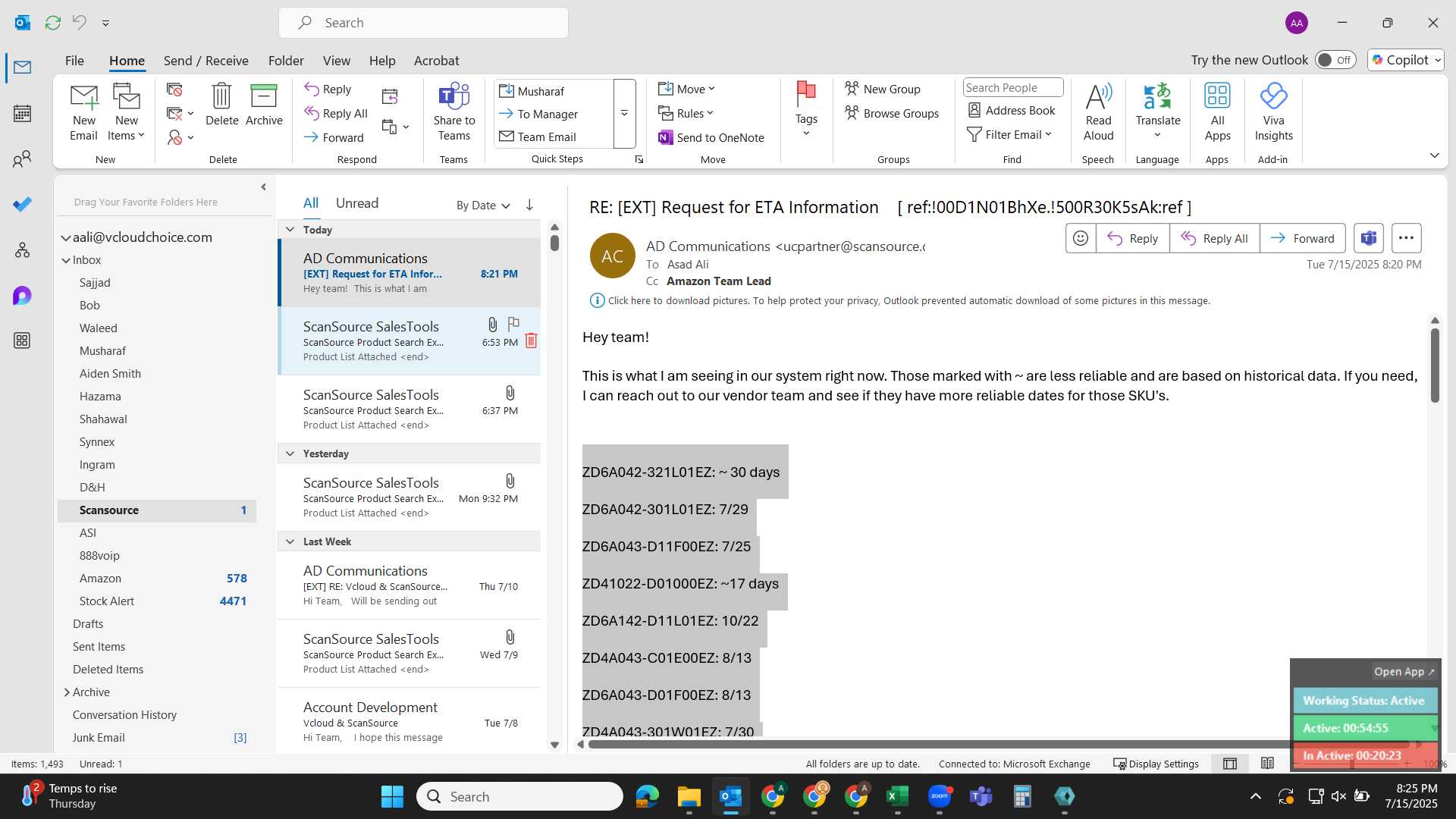The image size is (1456, 819).
Task: Show Unread messages filter tab
Action: coord(356,203)
